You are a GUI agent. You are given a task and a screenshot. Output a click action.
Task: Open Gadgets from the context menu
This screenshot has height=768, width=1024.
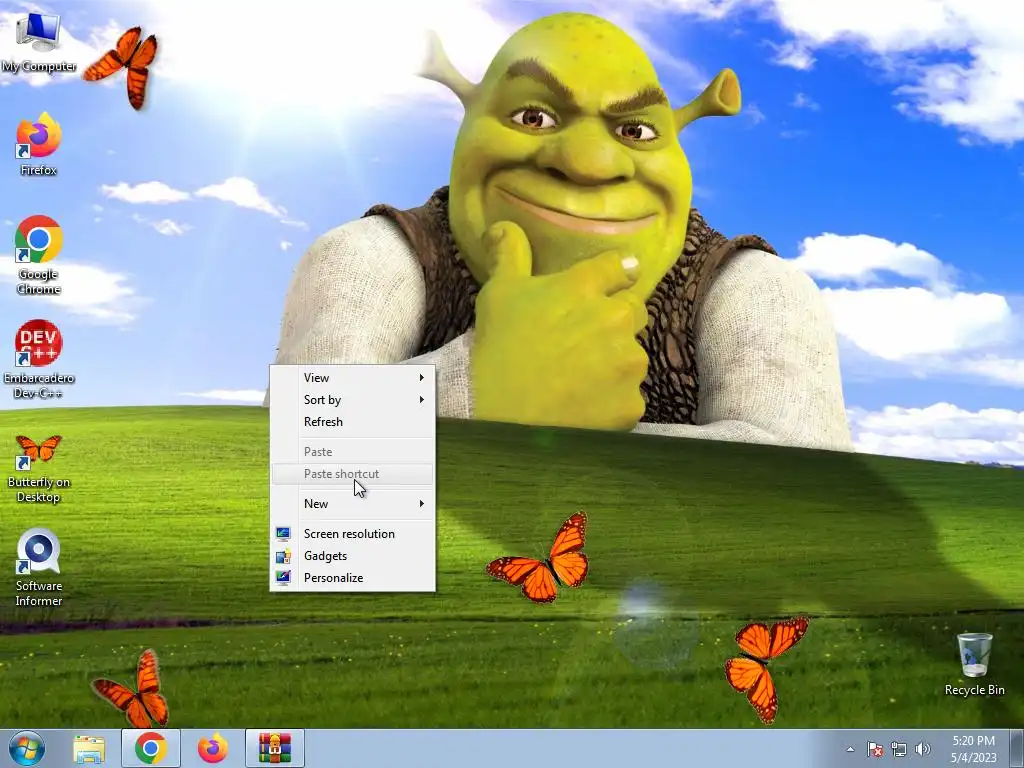click(352, 556)
